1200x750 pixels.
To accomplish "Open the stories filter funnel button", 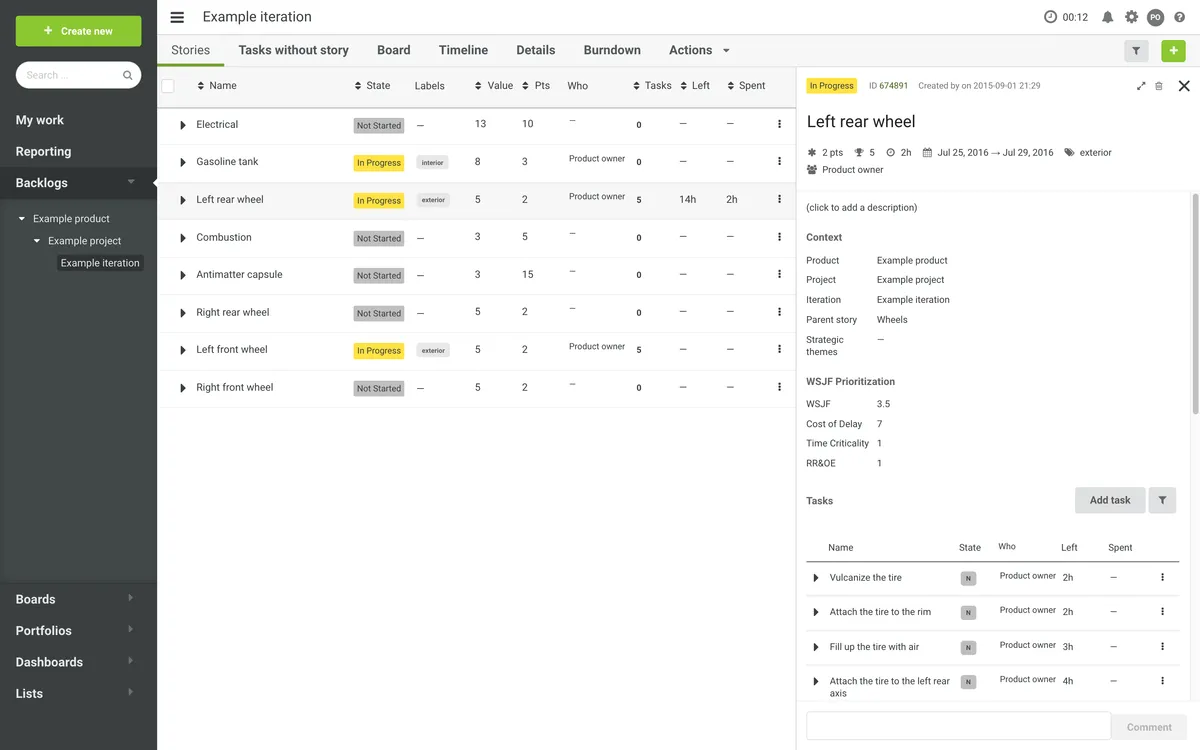I will 1136,50.
